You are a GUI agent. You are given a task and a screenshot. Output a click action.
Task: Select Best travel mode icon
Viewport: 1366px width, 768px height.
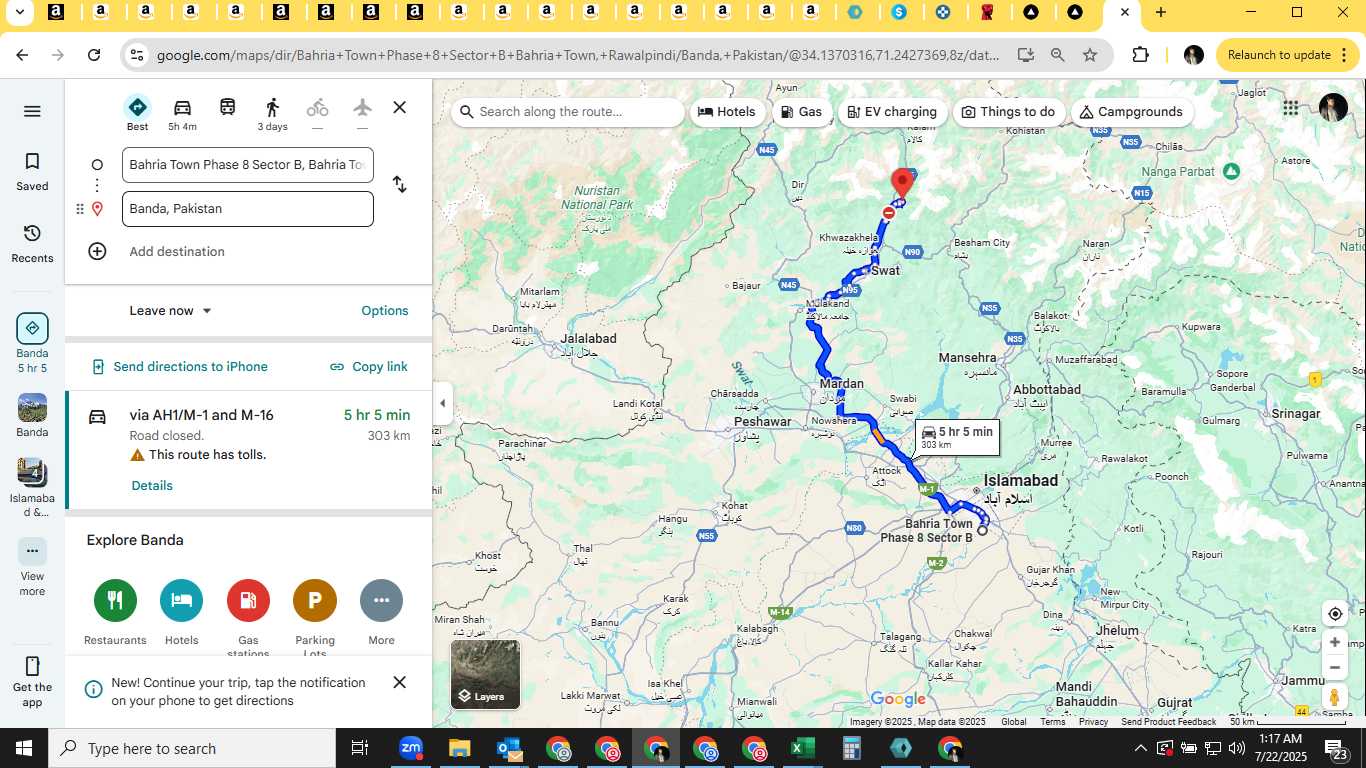pos(138,113)
